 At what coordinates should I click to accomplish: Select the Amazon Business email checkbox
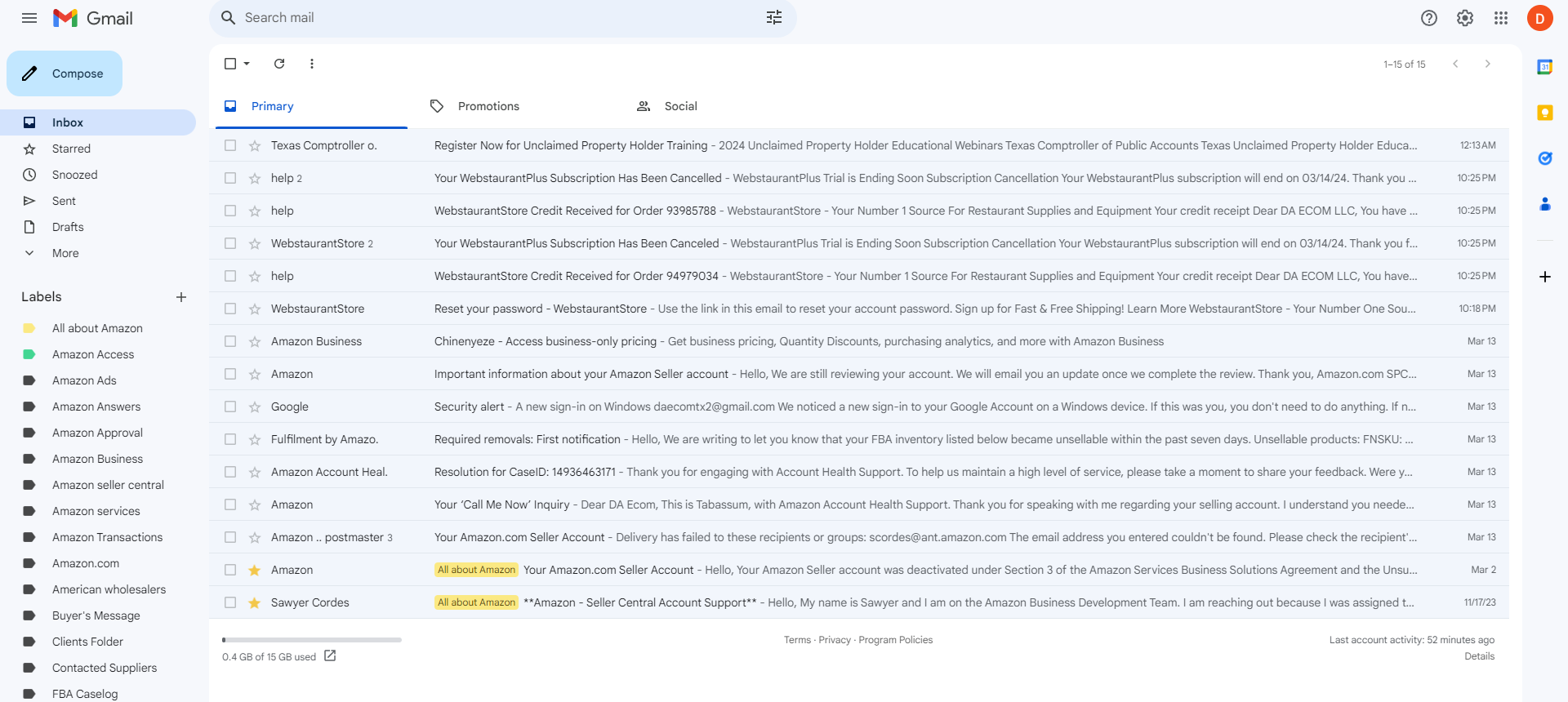230,341
